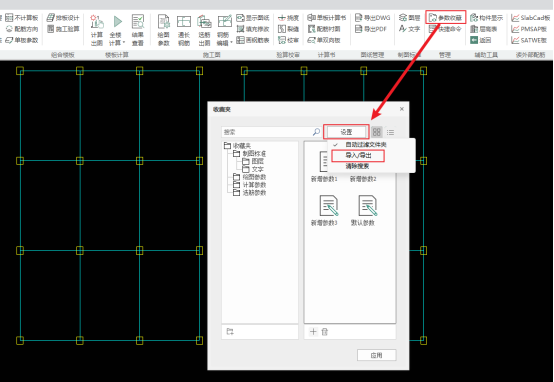Click the trash delete icon in dialog
The image size is (554, 382).
click(325, 331)
